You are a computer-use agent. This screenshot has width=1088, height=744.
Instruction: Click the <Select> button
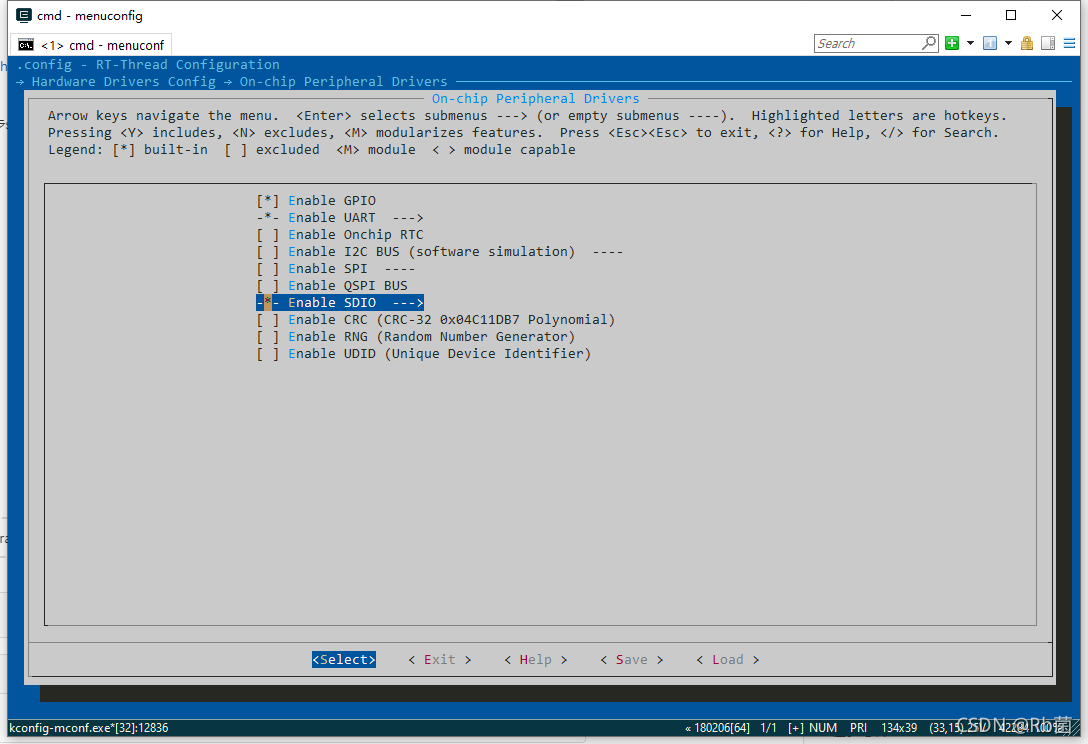click(x=343, y=659)
